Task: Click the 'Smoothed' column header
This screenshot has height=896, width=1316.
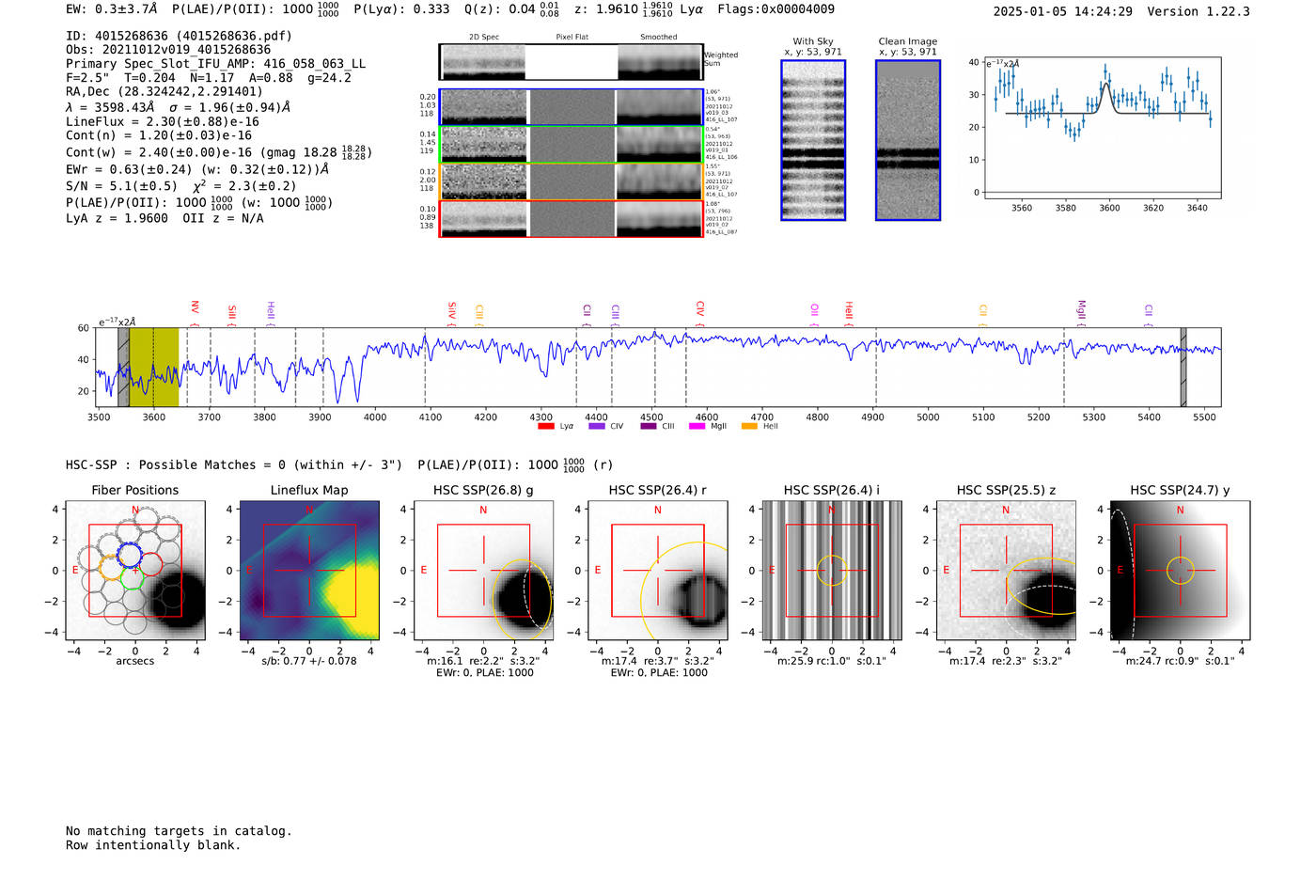Action: (659, 37)
